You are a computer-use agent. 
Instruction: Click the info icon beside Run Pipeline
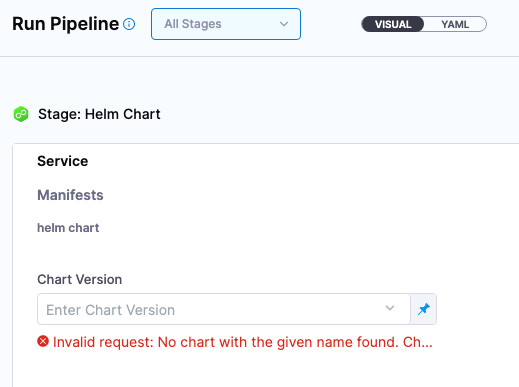tap(129, 24)
